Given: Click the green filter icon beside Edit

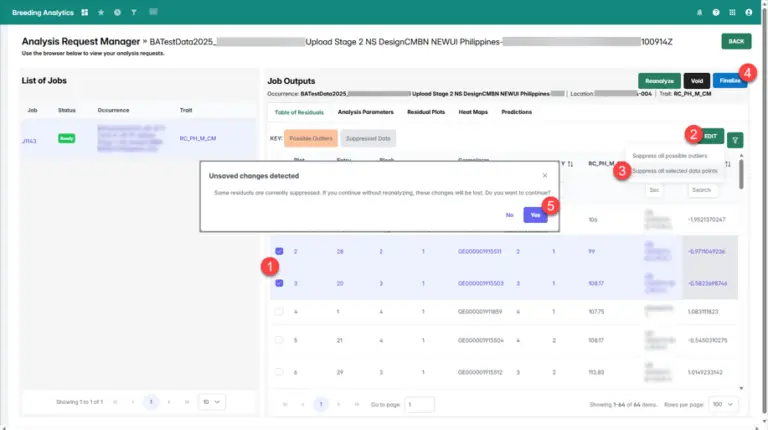Looking at the screenshot, I should [x=735, y=141].
